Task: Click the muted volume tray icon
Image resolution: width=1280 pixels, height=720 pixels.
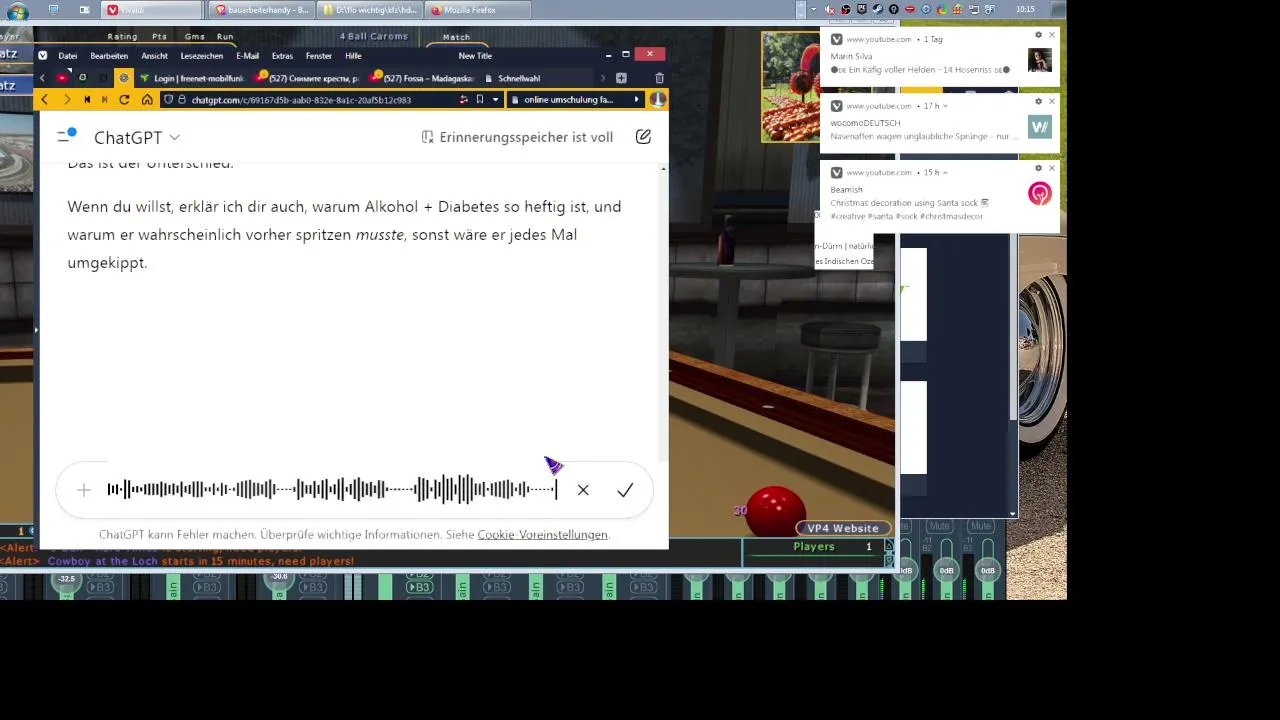Action: click(x=830, y=10)
